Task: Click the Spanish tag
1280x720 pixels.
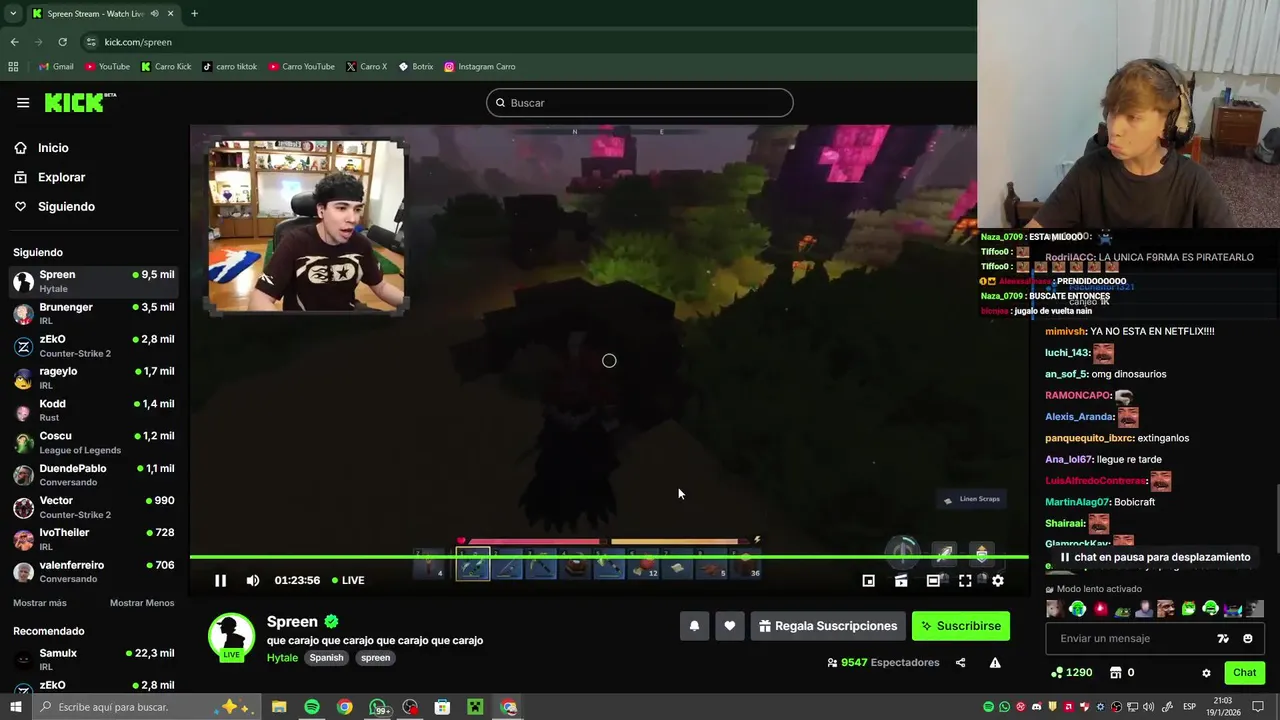Action: 326,658
